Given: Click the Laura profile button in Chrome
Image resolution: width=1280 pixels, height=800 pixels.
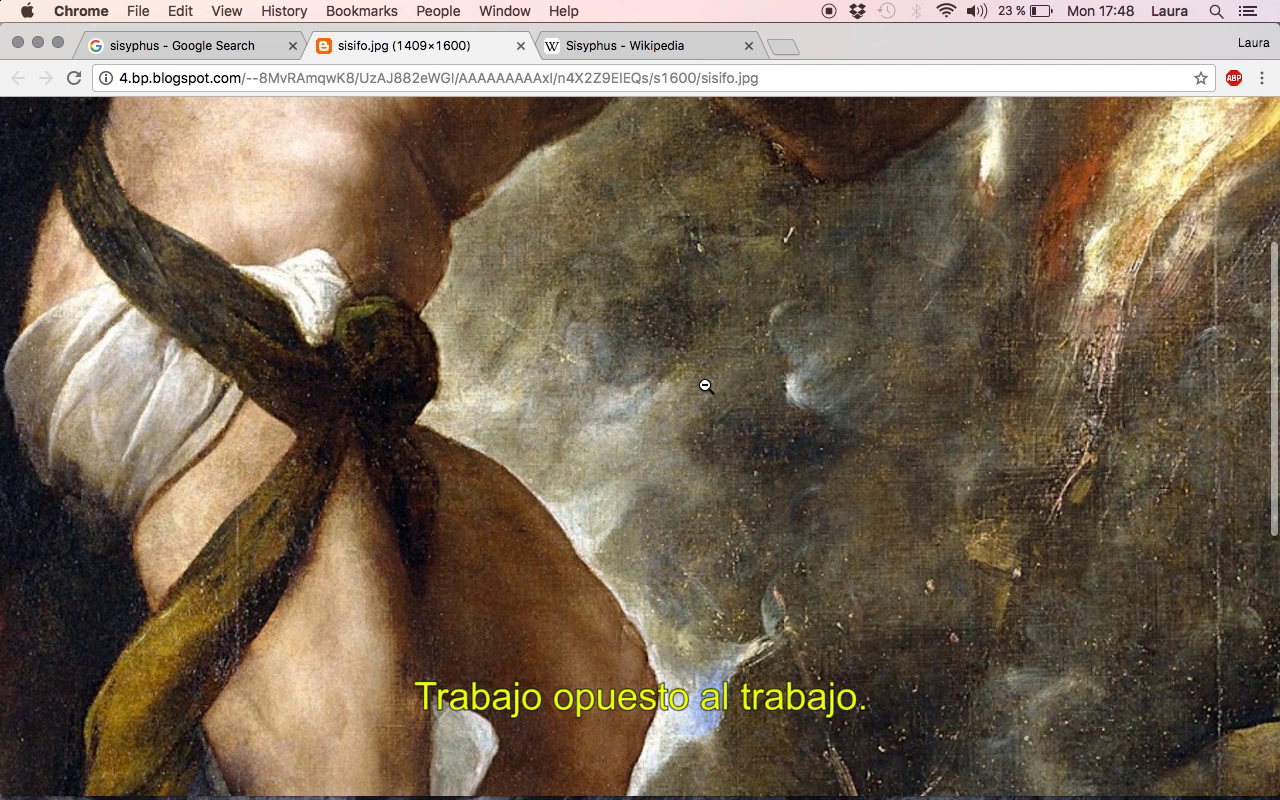Looking at the screenshot, I should [x=1253, y=43].
